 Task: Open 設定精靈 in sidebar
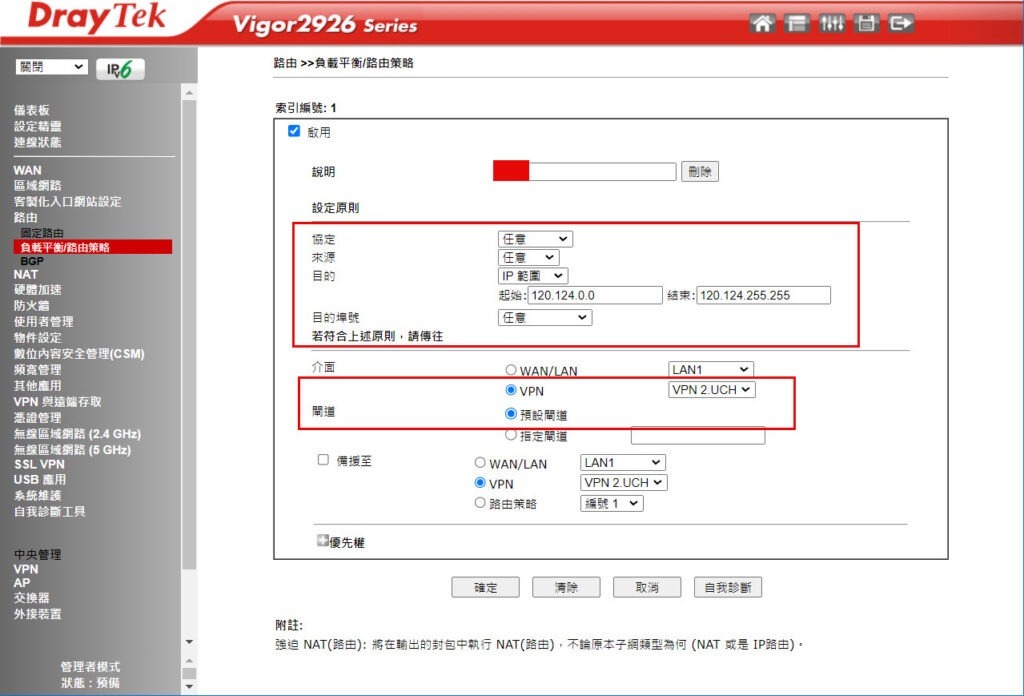pos(37,126)
